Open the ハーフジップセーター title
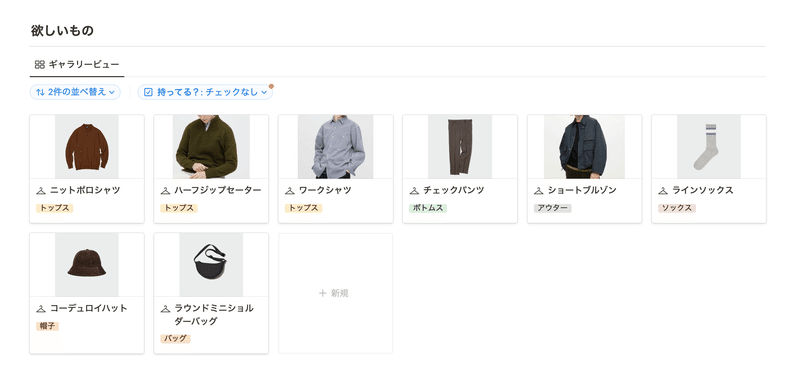This screenshot has height=382, width=800. point(218,190)
